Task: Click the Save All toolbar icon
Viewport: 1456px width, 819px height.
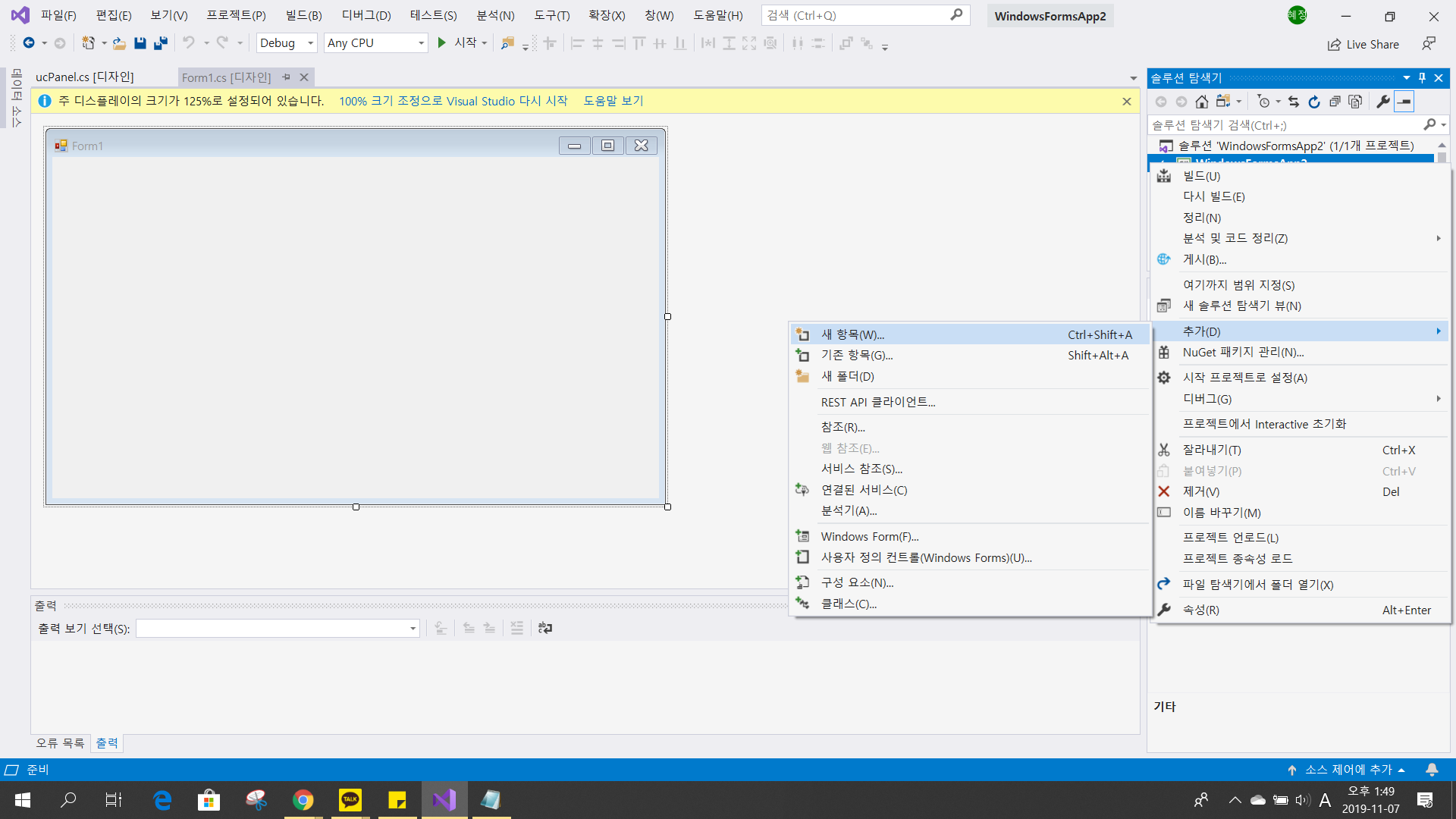Action: pos(160,43)
